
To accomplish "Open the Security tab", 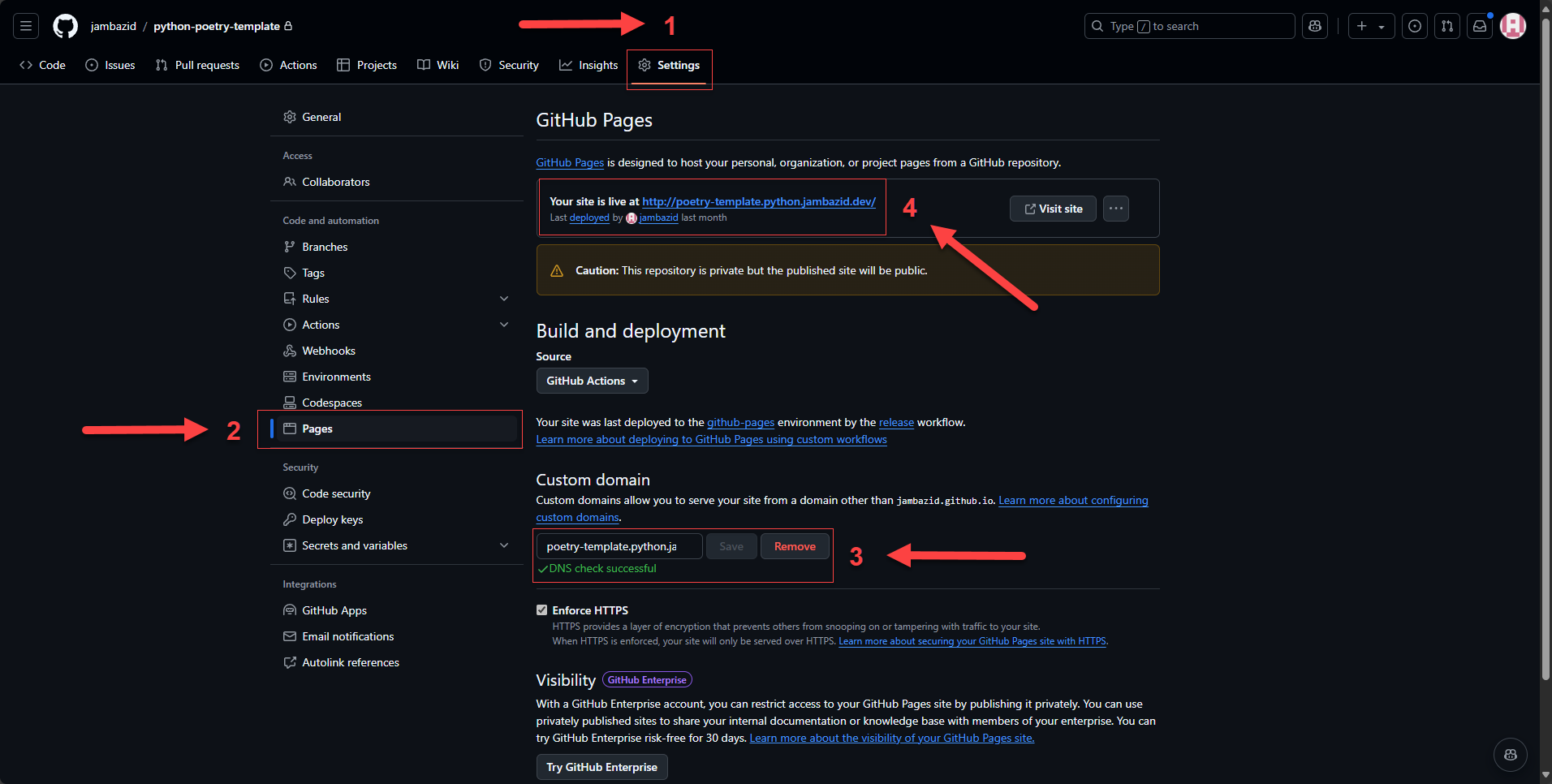I will pyautogui.click(x=510, y=65).
